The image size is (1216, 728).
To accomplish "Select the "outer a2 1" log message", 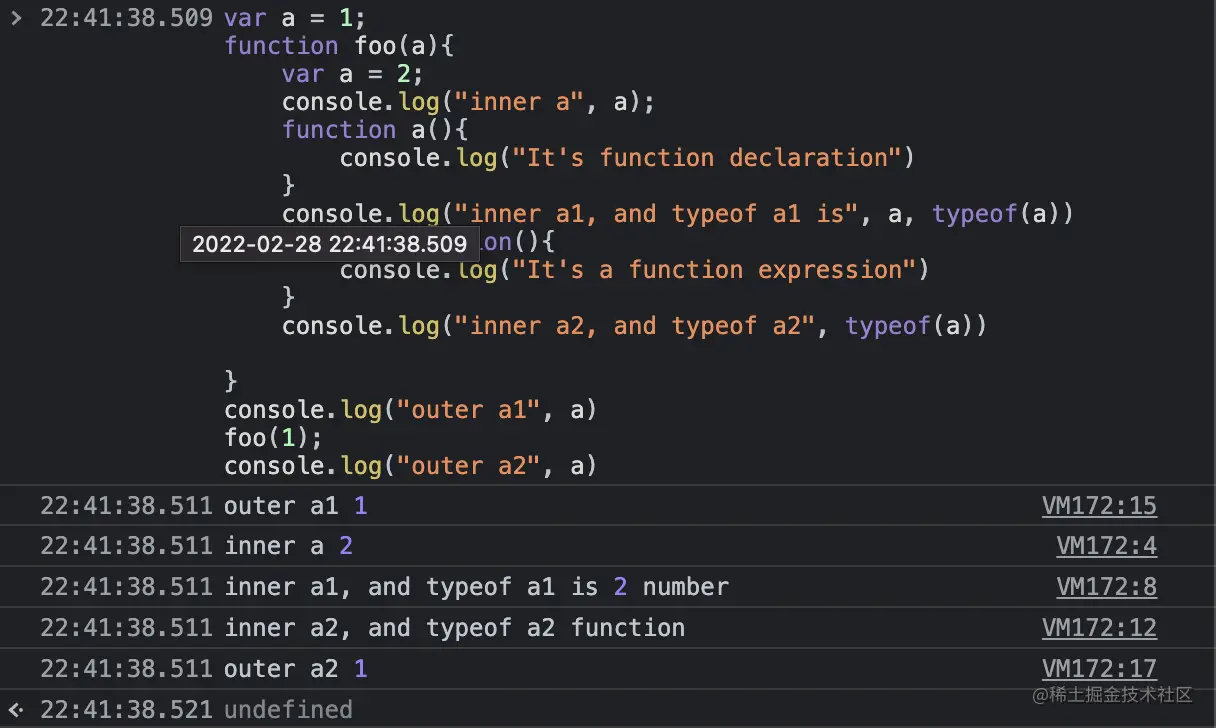I will [x=296, y=669].
